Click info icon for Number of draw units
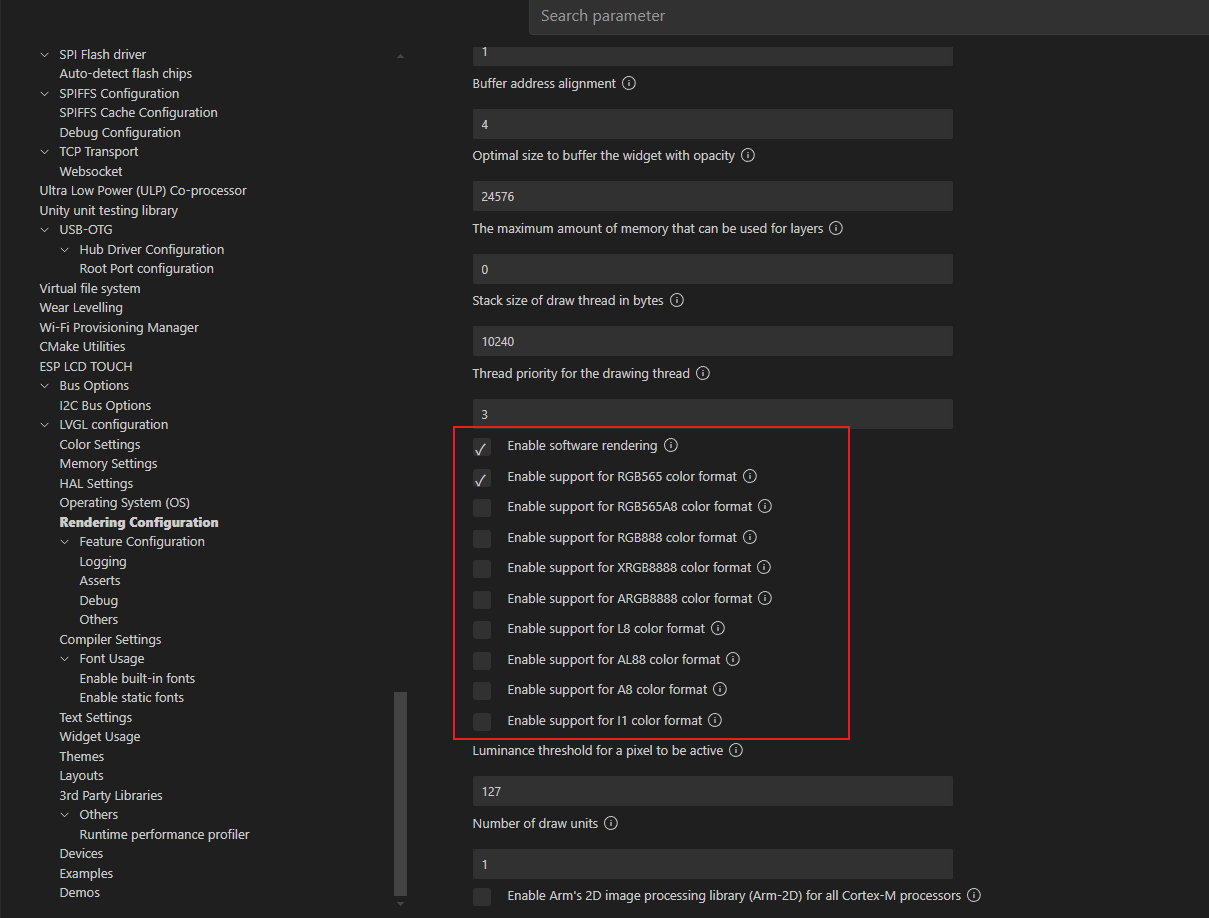 (x=611, y=824)
